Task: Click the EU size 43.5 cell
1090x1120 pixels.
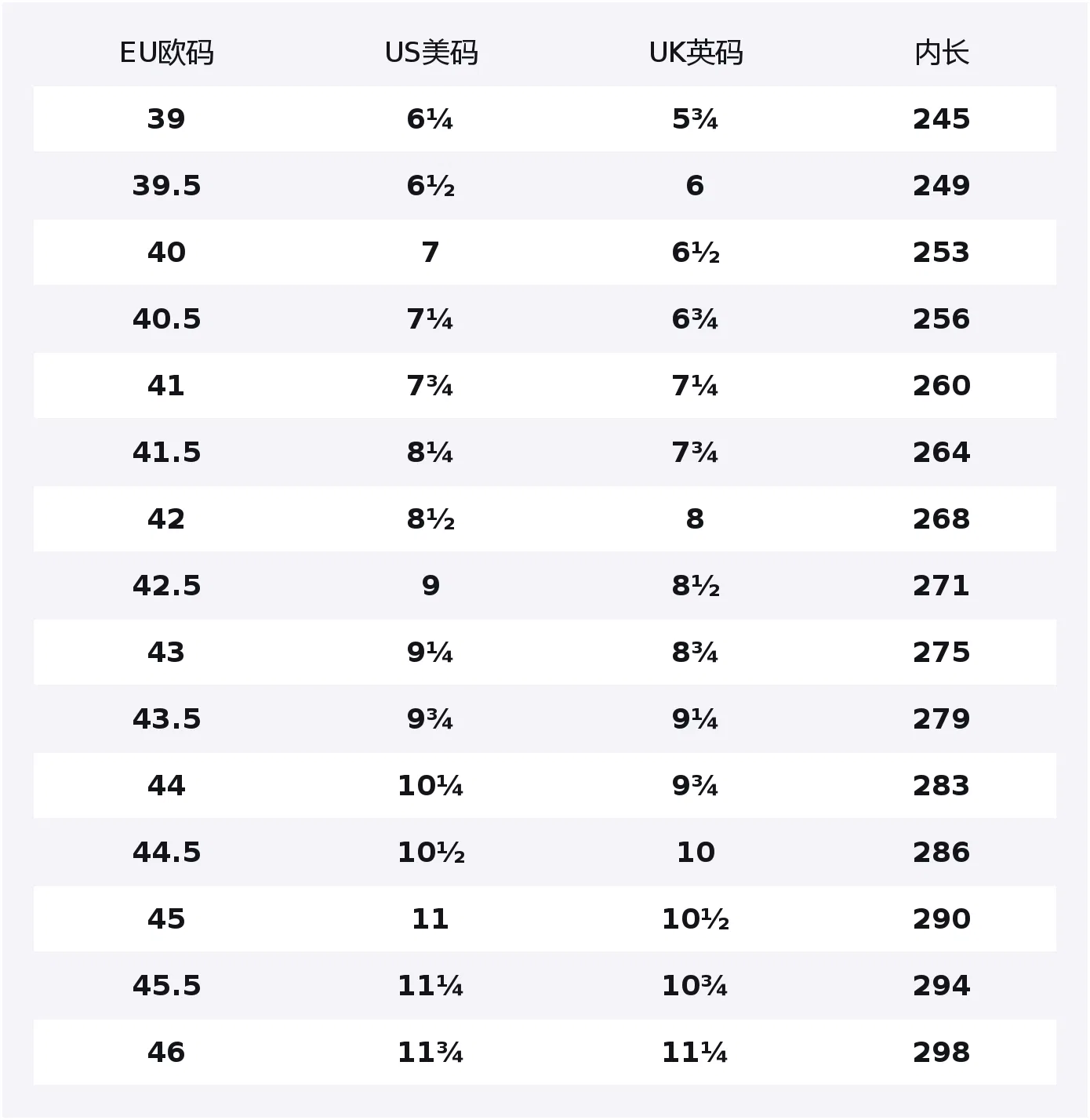Action: tap(166, 719)
